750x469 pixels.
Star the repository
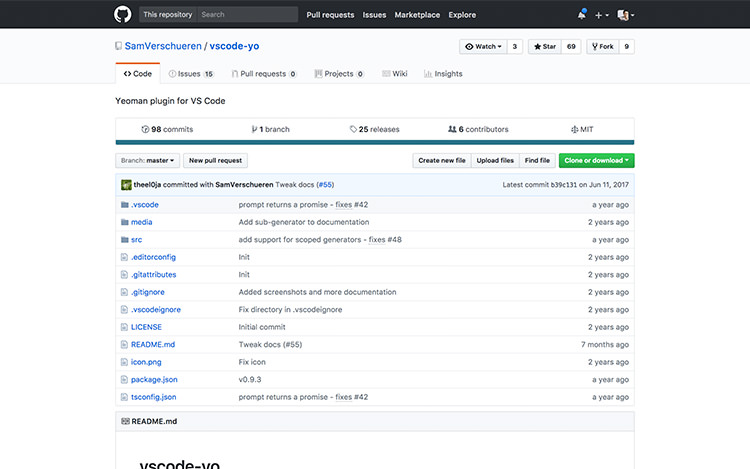[x=545, y=46]
